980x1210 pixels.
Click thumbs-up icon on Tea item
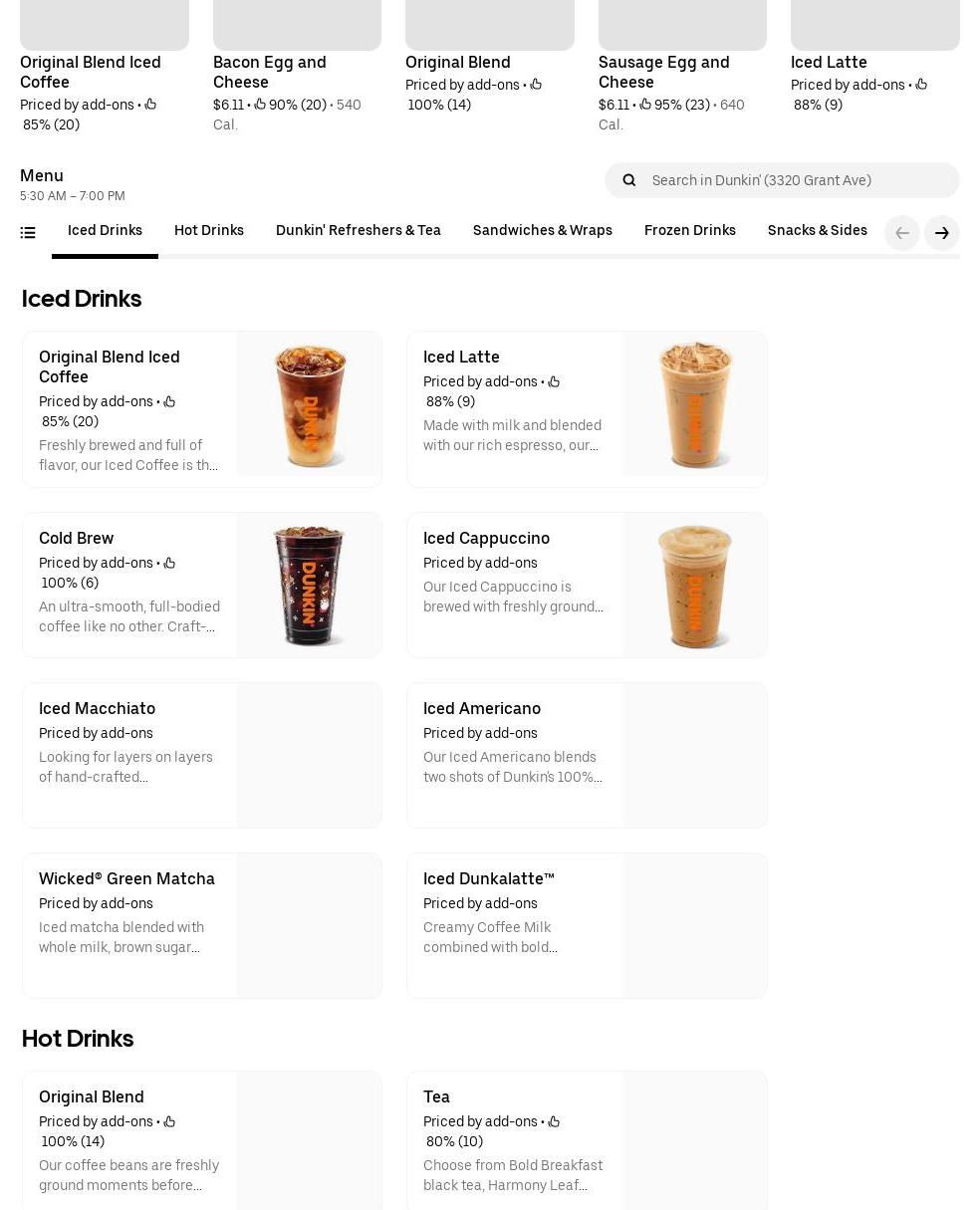point(554,1122)
